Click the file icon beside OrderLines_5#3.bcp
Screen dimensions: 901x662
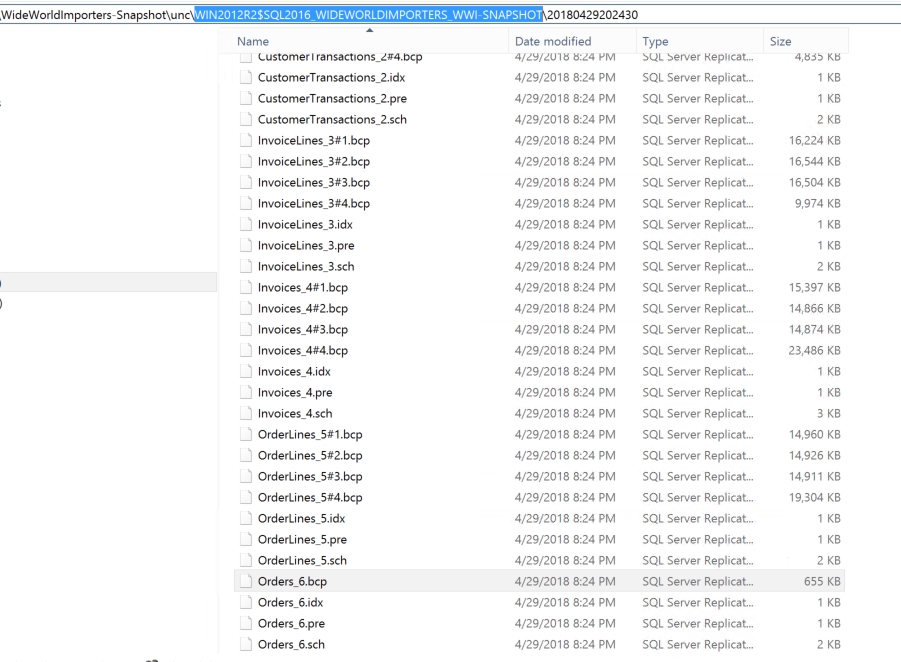tap(246, 476)
